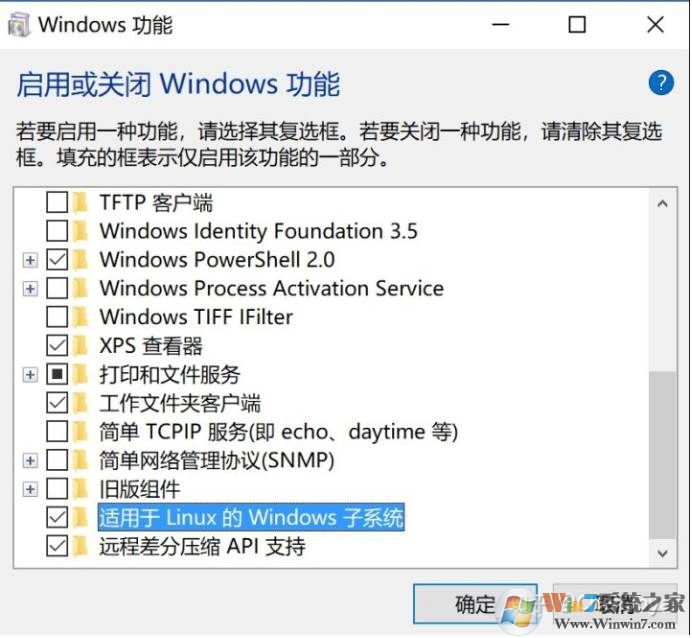Select the 简单 TCPIP 服务 list item
This screenshot has width=692, height=638.
[278, 432]
